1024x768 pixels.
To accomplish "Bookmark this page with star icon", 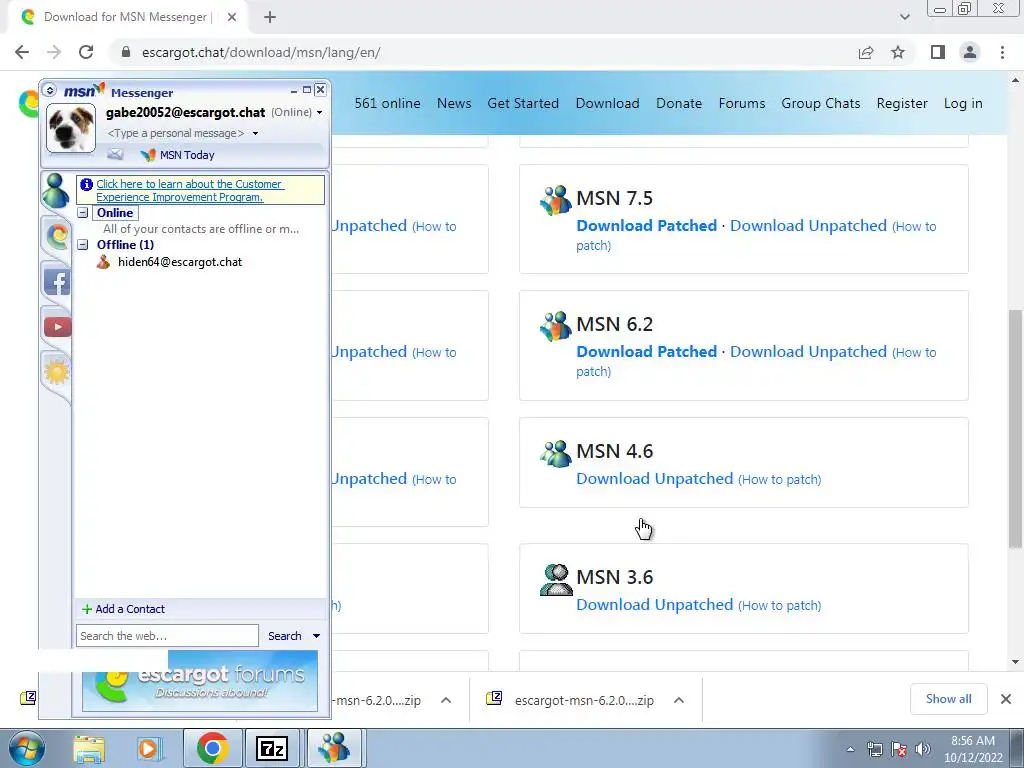I will 899,52.
